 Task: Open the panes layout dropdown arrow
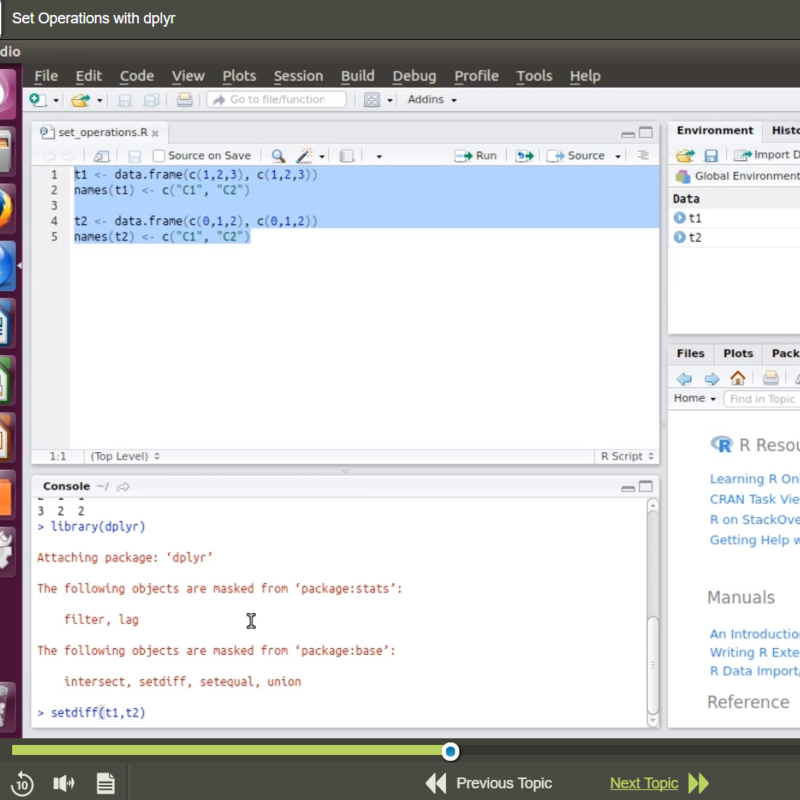(x=390, y=100)
